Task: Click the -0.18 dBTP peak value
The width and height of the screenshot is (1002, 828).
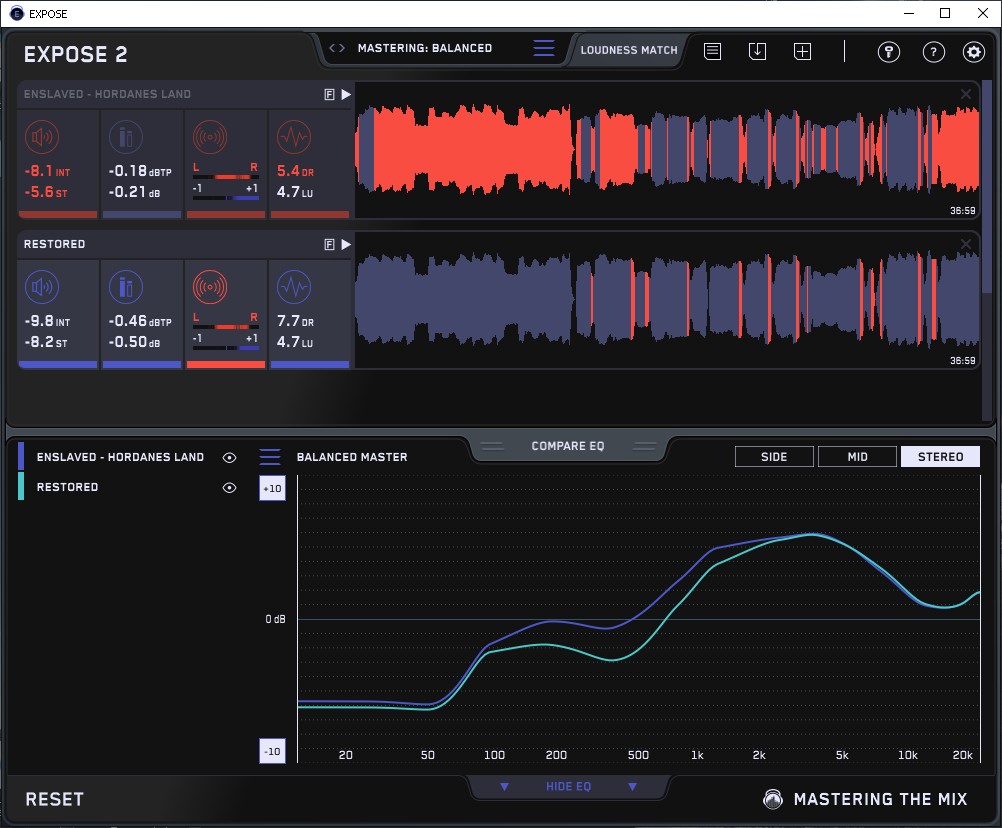Action: click(x=140, y=171)
